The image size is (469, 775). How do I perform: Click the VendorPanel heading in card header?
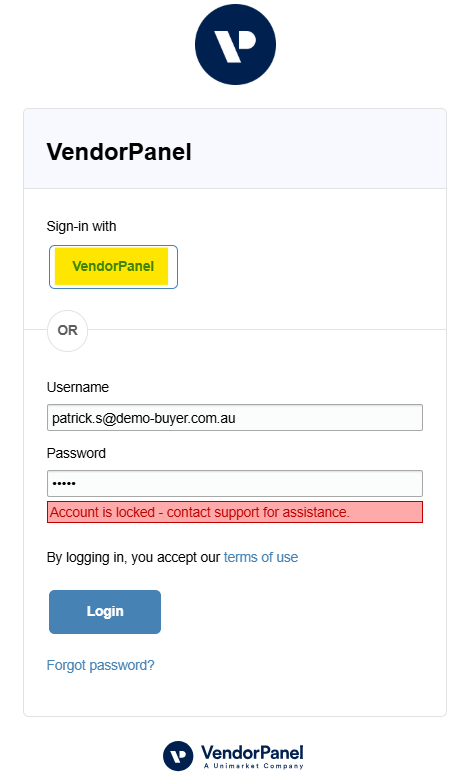pyautogui.click(x=119, y=151)
